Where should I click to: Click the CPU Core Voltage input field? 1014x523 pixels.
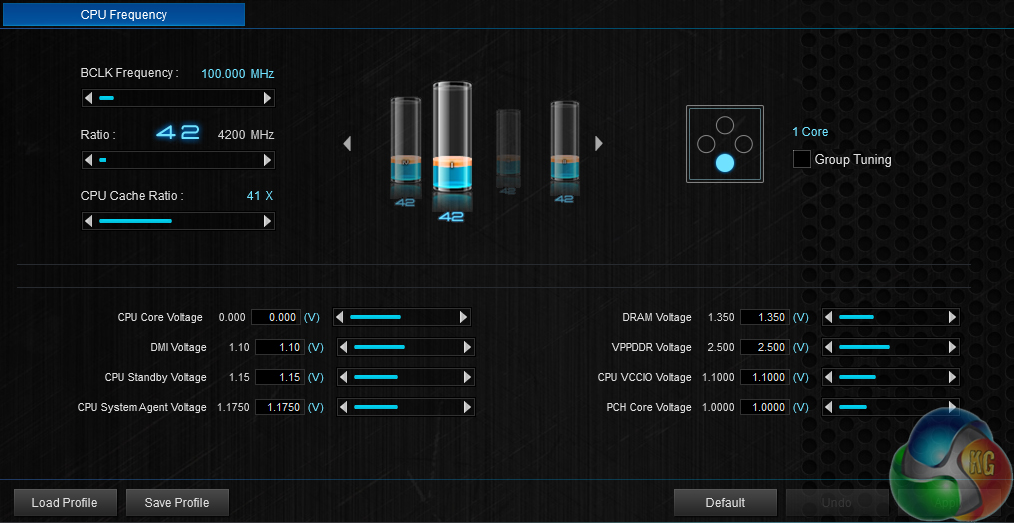[x=276, y=317]
